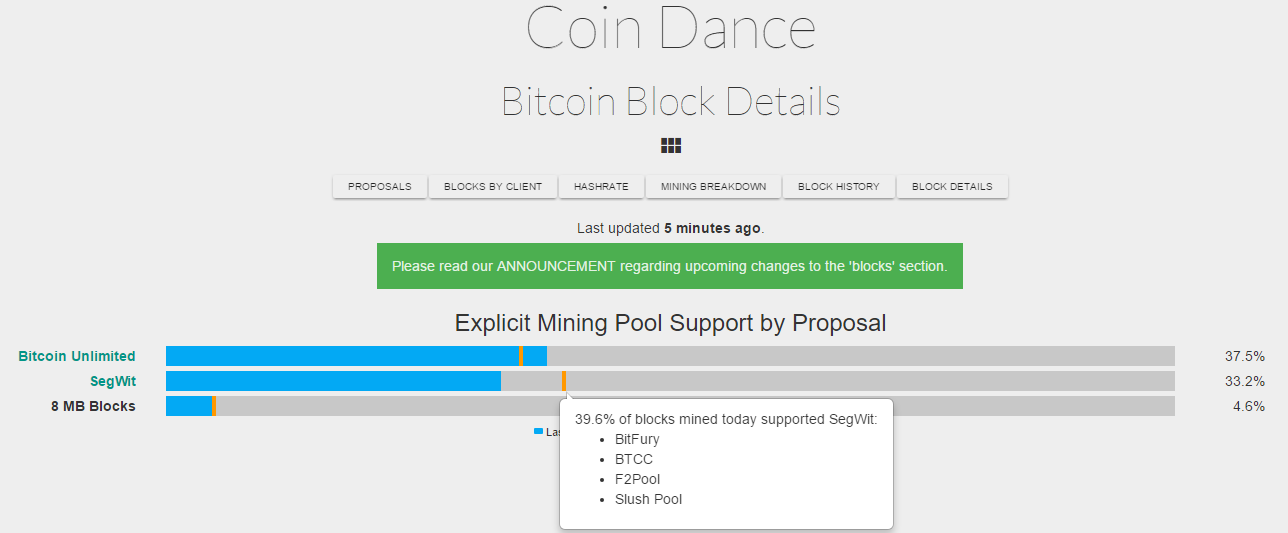The height and width of the screenshot is (533, 1288).
Task: Click the blue portion of the SegWit bar
Action: tap(333, 381)
